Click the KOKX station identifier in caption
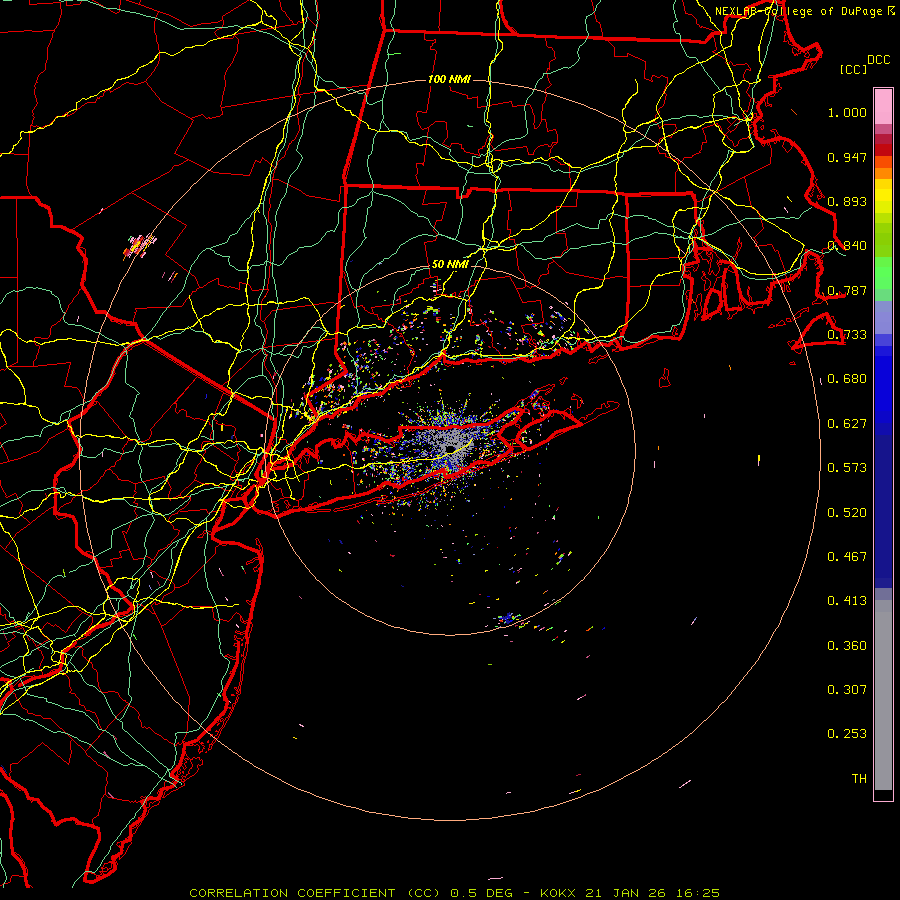The width and height of the screenshot is (900, 900). pyautogui.click(x=560, y=893)
